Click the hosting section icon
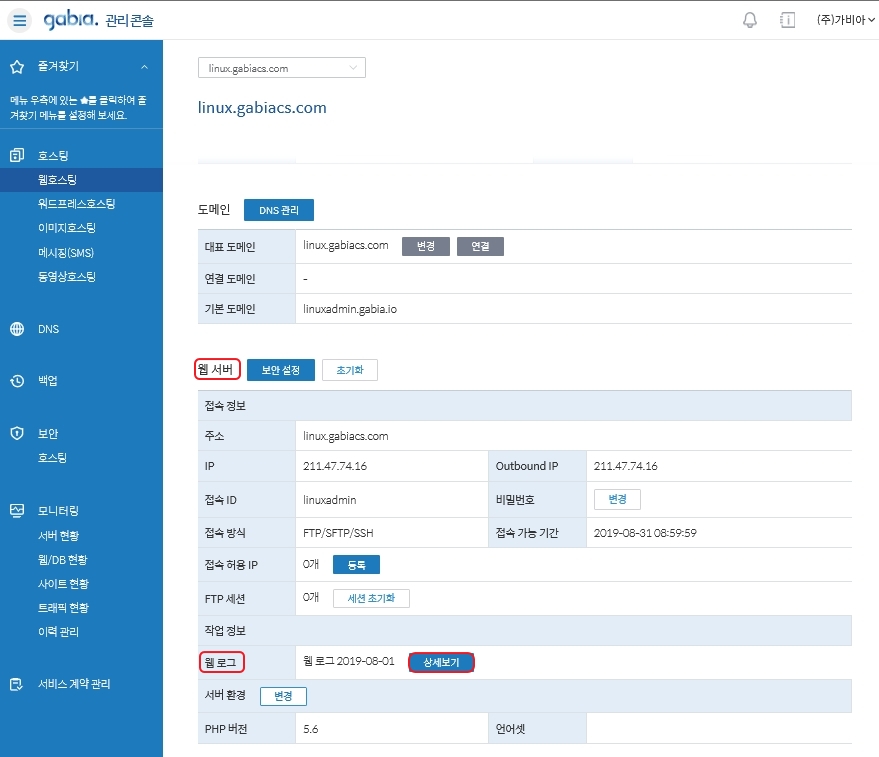The image size is (879, 757). pyautogui.click(x=17, y=155)
